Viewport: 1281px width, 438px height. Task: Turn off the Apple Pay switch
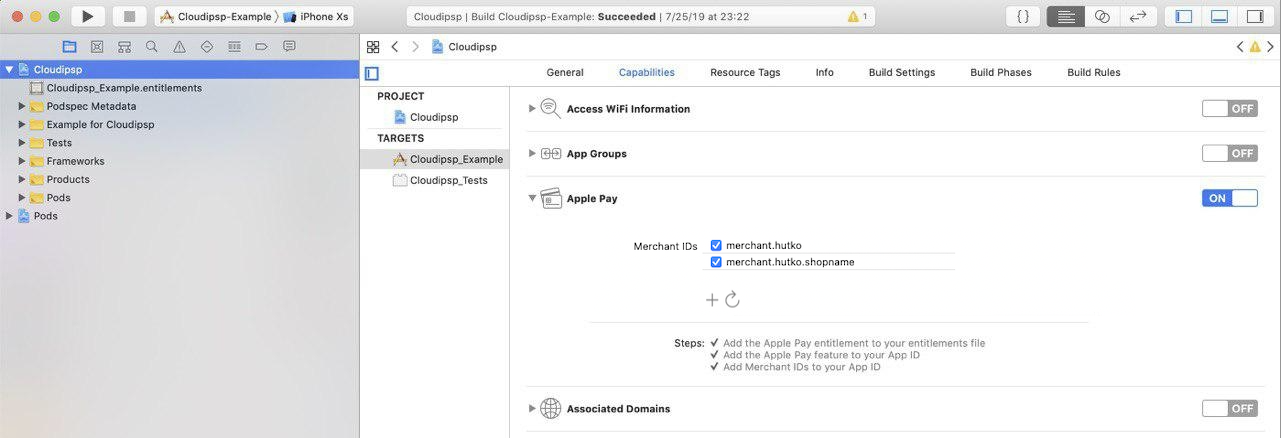(x=1230, y=198)
